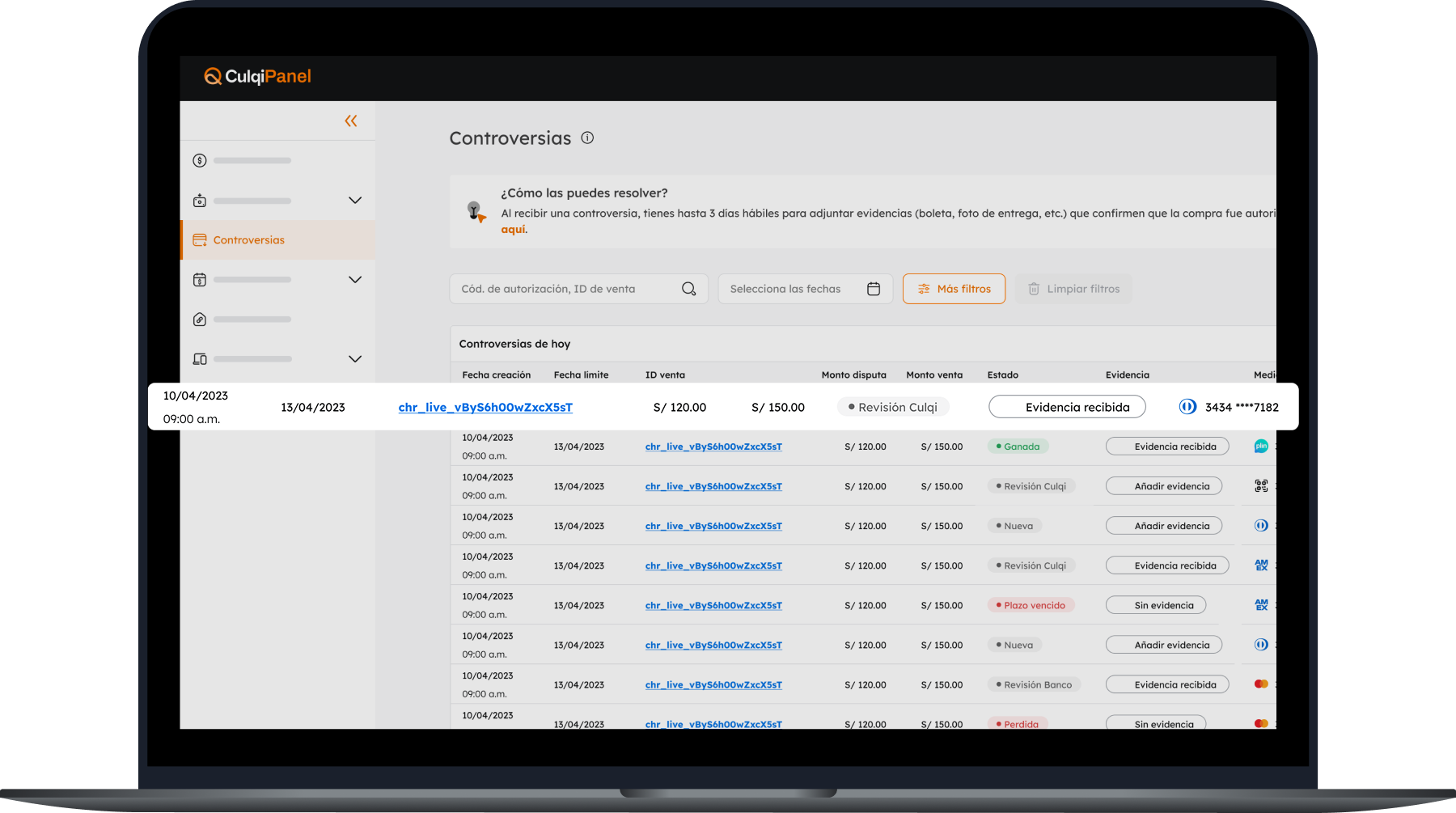Viewport: 1456px width, 813px height.
Task: Click the magnifier icon in search field
Action: click(x=688, y=289)
